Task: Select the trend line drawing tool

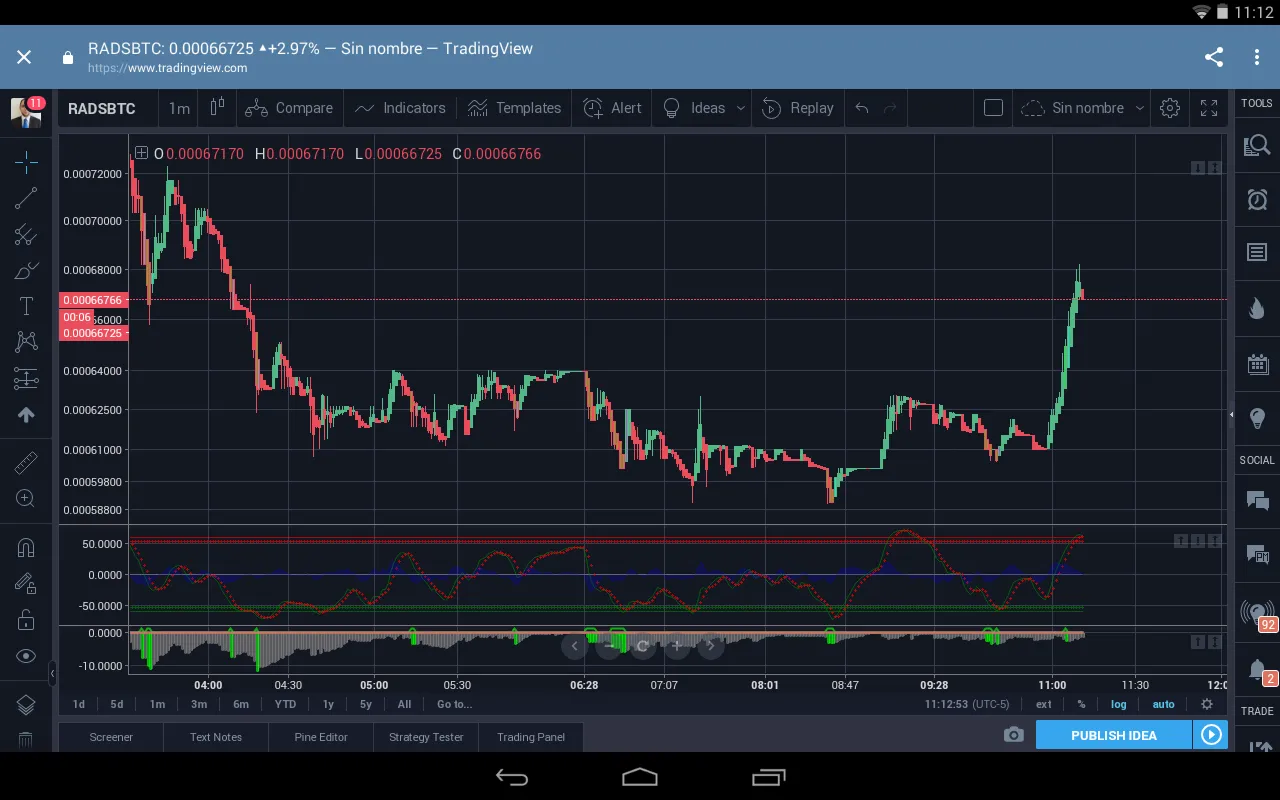Action: [26, 198]
